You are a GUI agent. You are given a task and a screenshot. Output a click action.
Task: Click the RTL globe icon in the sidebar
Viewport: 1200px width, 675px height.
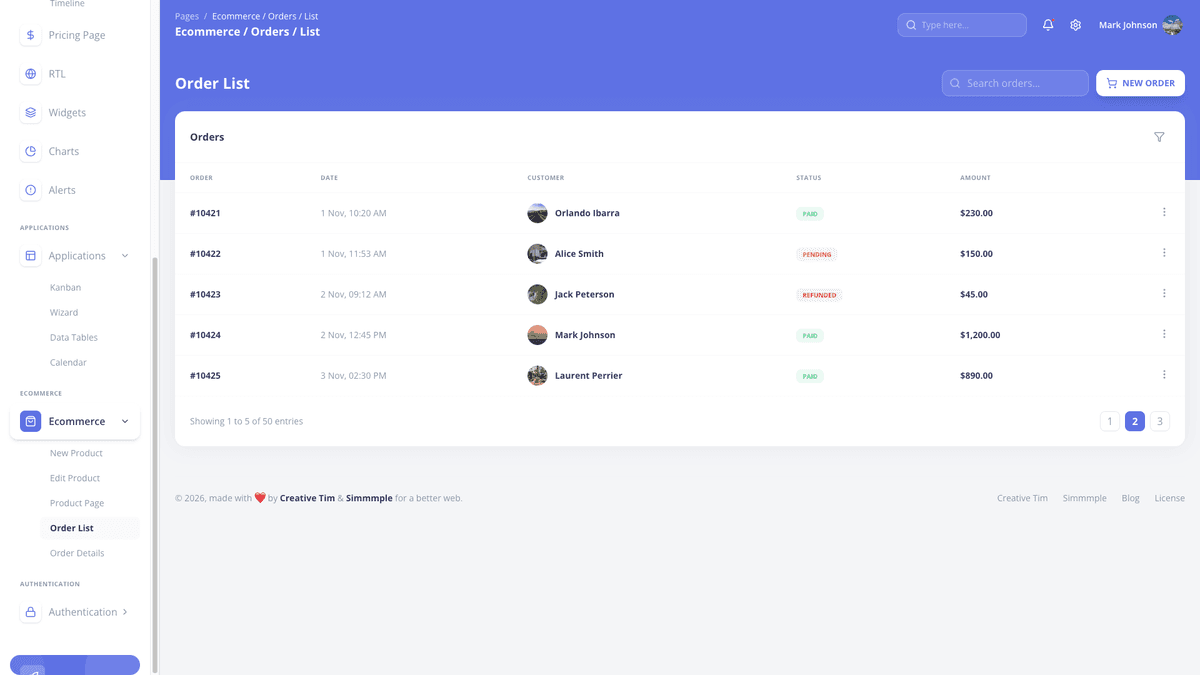tap(29, 73)
